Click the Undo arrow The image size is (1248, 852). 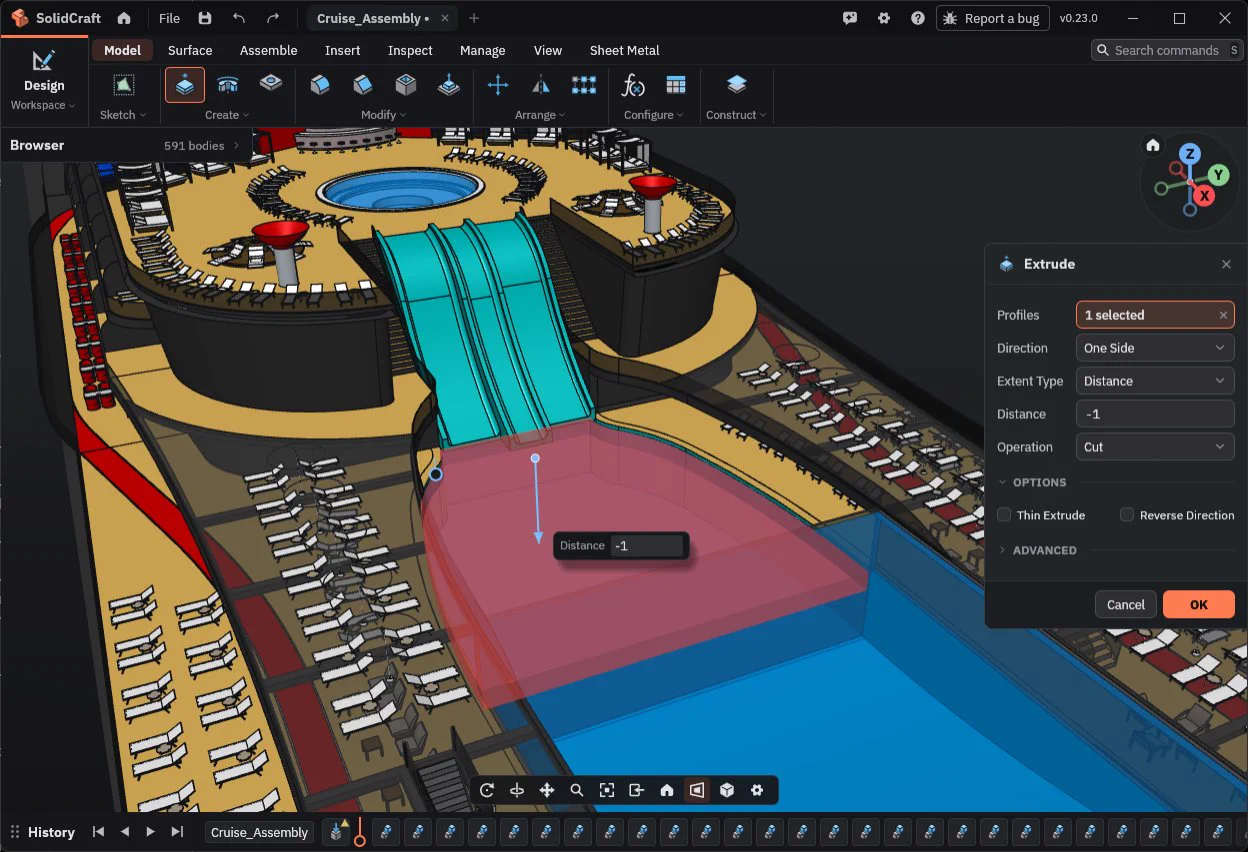click(x=239, y=18)
